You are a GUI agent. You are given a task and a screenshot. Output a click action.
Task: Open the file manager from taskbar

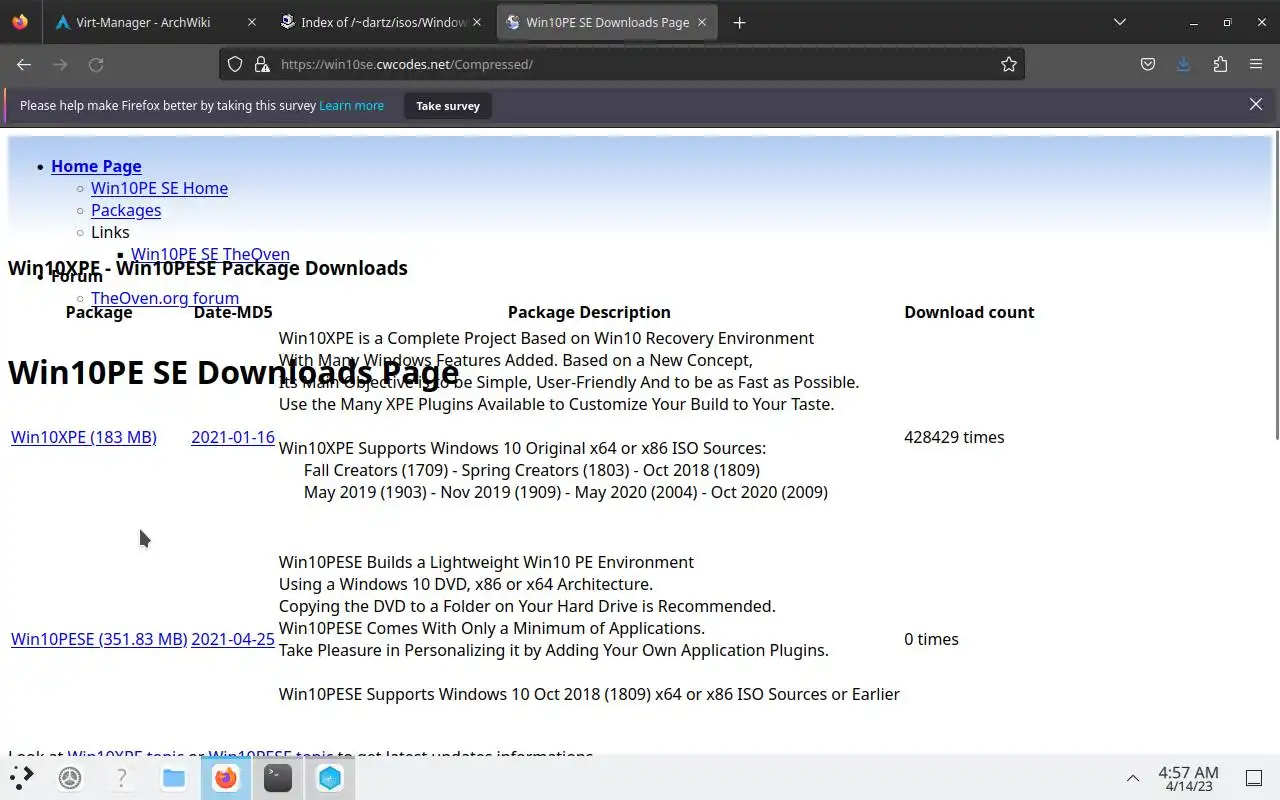174,777
